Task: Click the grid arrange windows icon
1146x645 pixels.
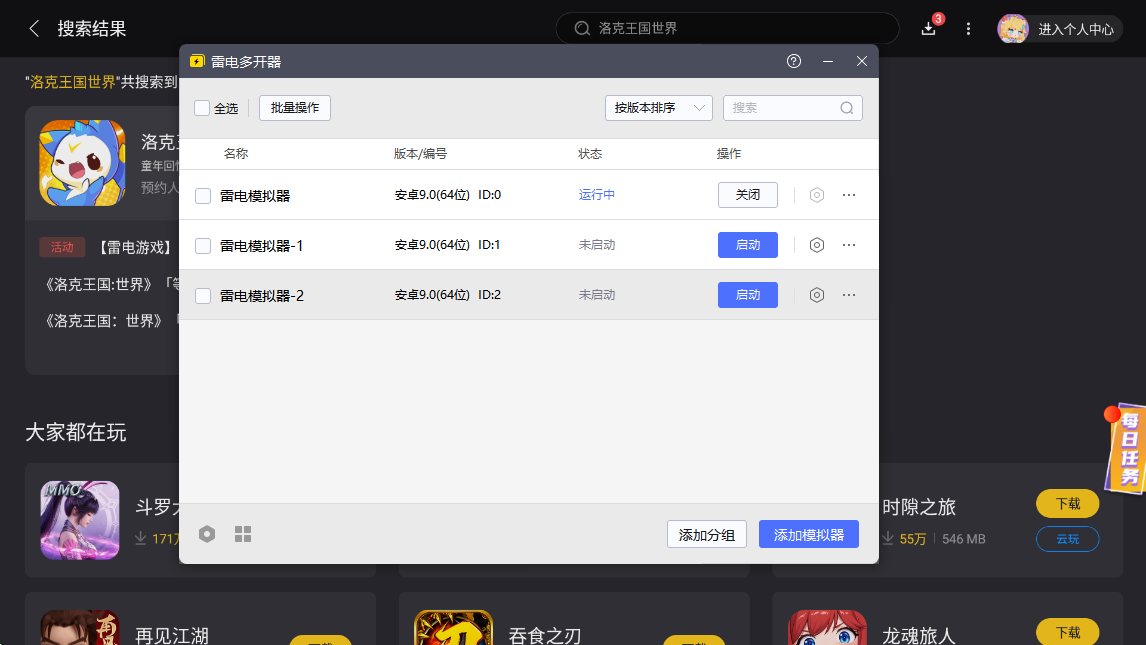Action: 243,534
